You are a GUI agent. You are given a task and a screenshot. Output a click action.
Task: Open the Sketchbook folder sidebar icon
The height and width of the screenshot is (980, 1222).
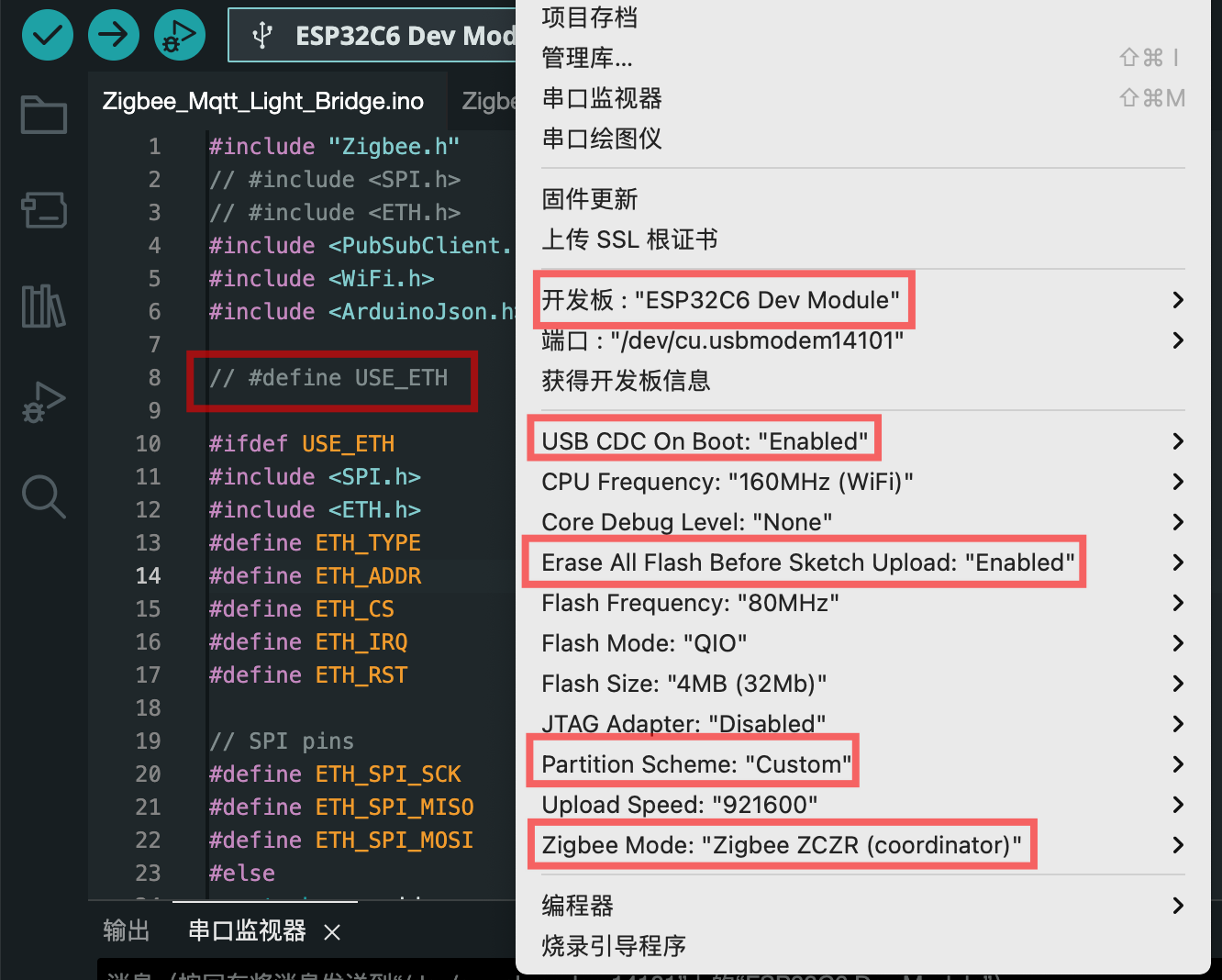tap(44, 115)
